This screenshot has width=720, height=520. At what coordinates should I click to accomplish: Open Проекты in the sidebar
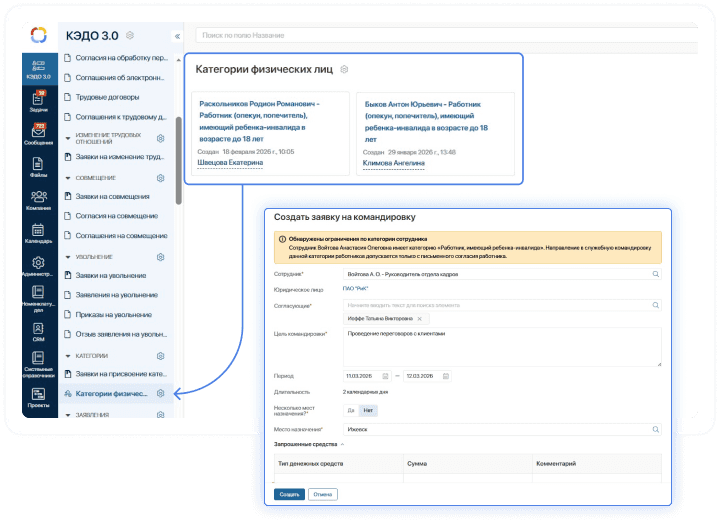[x=38, y=398]
